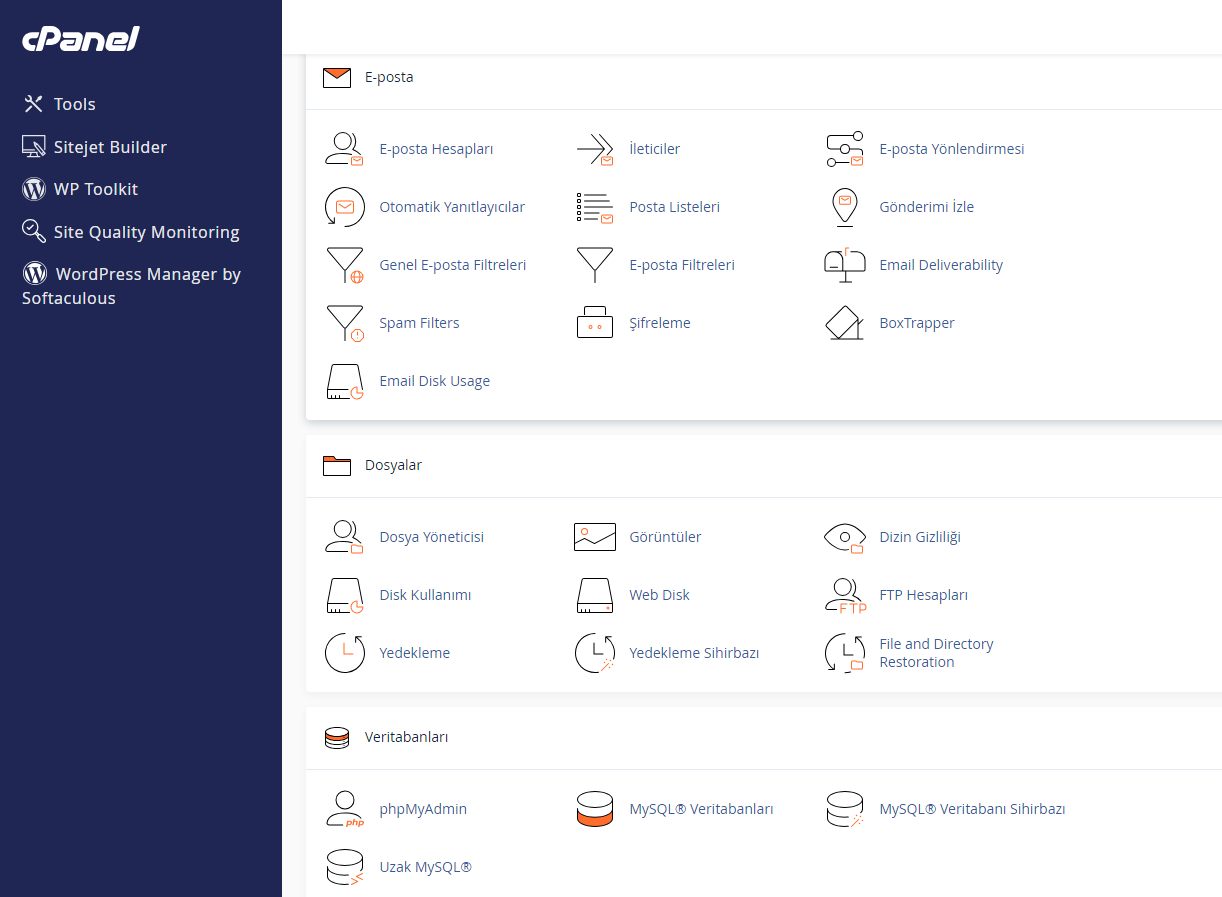This screenshot has width=1222, height=897.
Task: Open the FTP Hesapları link
Action: pyautogui.click(x=924, y=595)
